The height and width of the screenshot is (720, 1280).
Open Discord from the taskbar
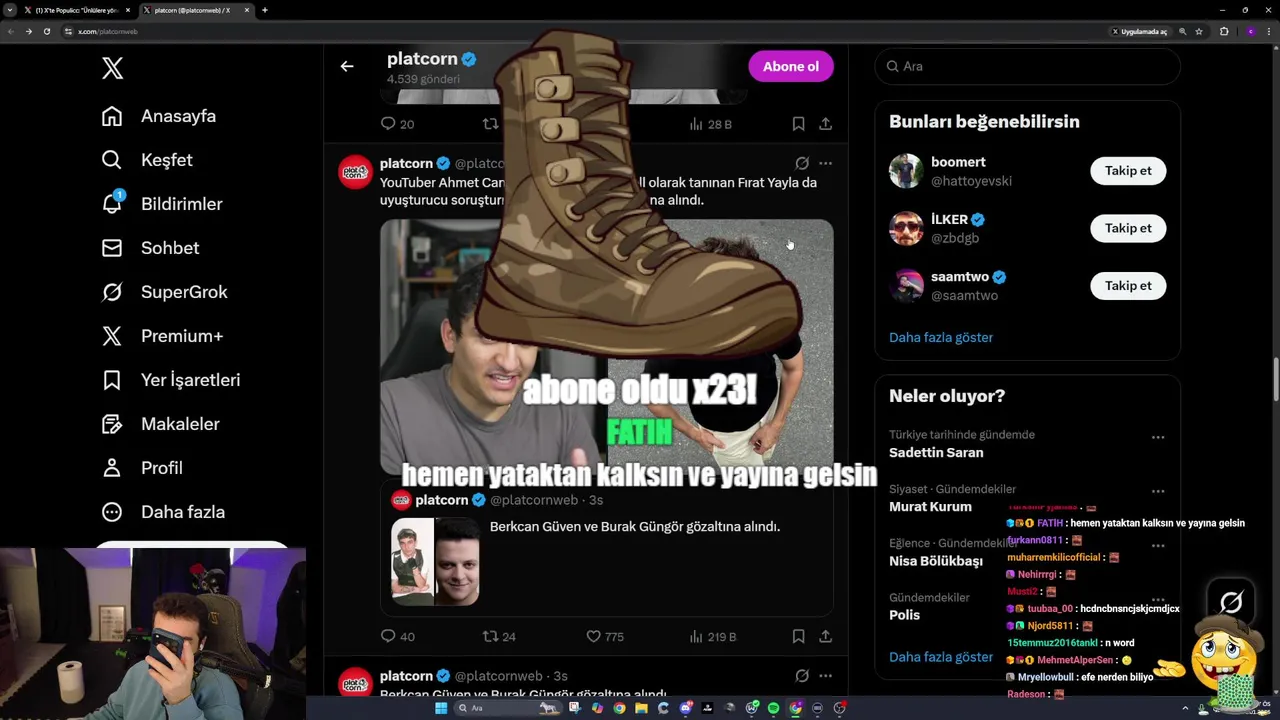pos(686,708)
